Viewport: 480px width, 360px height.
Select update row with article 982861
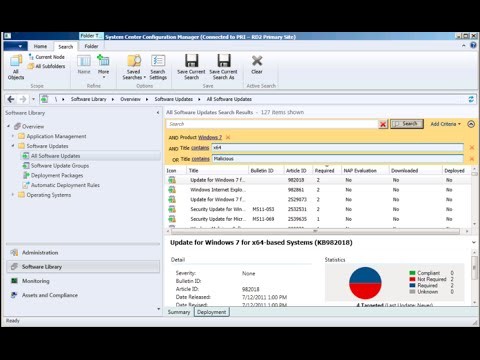(318, 190)
